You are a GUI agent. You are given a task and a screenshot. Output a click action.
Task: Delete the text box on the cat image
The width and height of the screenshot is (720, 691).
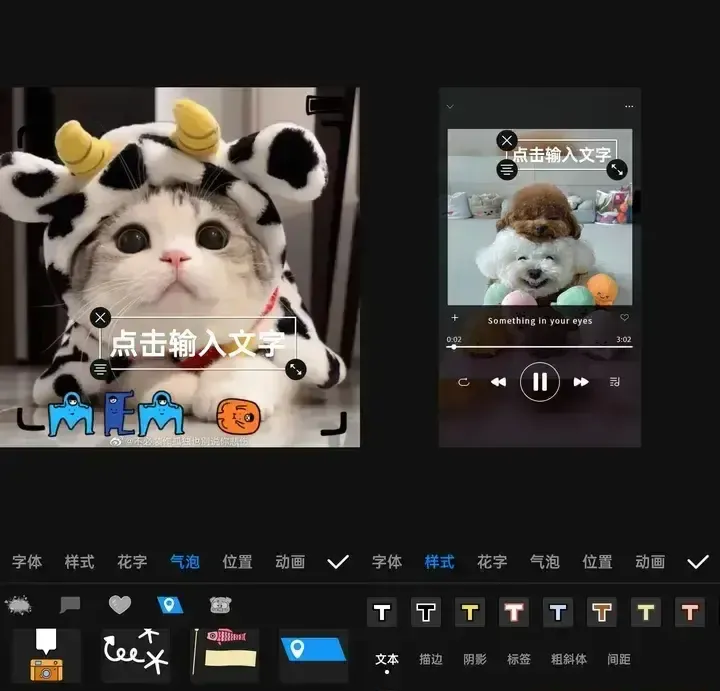pyautogui.click(x=100, y=318)
